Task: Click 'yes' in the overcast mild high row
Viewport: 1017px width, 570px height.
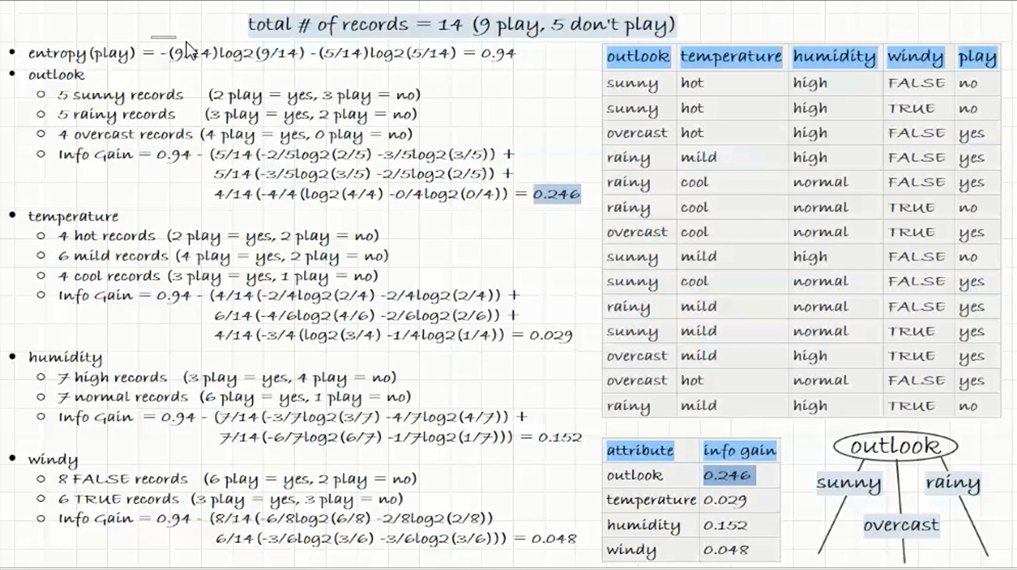Action: (x=971, y=357)
